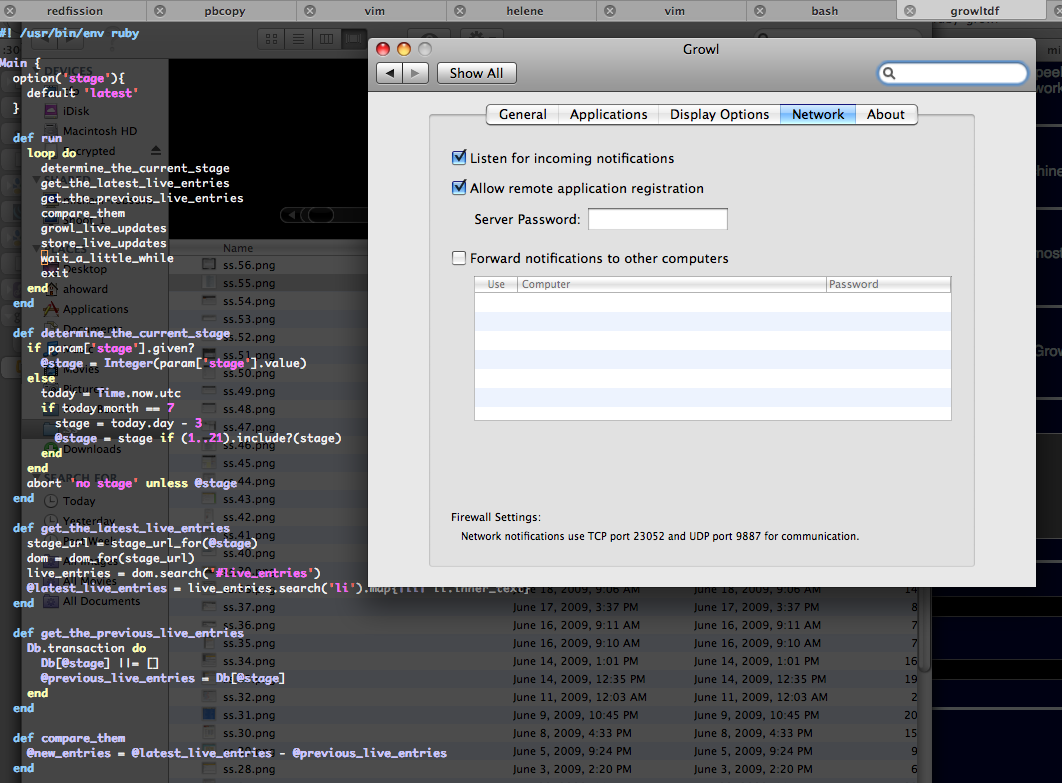Click the search magnifier icon in Growl
This screenshot has width=1062, height=783.
[x=889, y=73]
